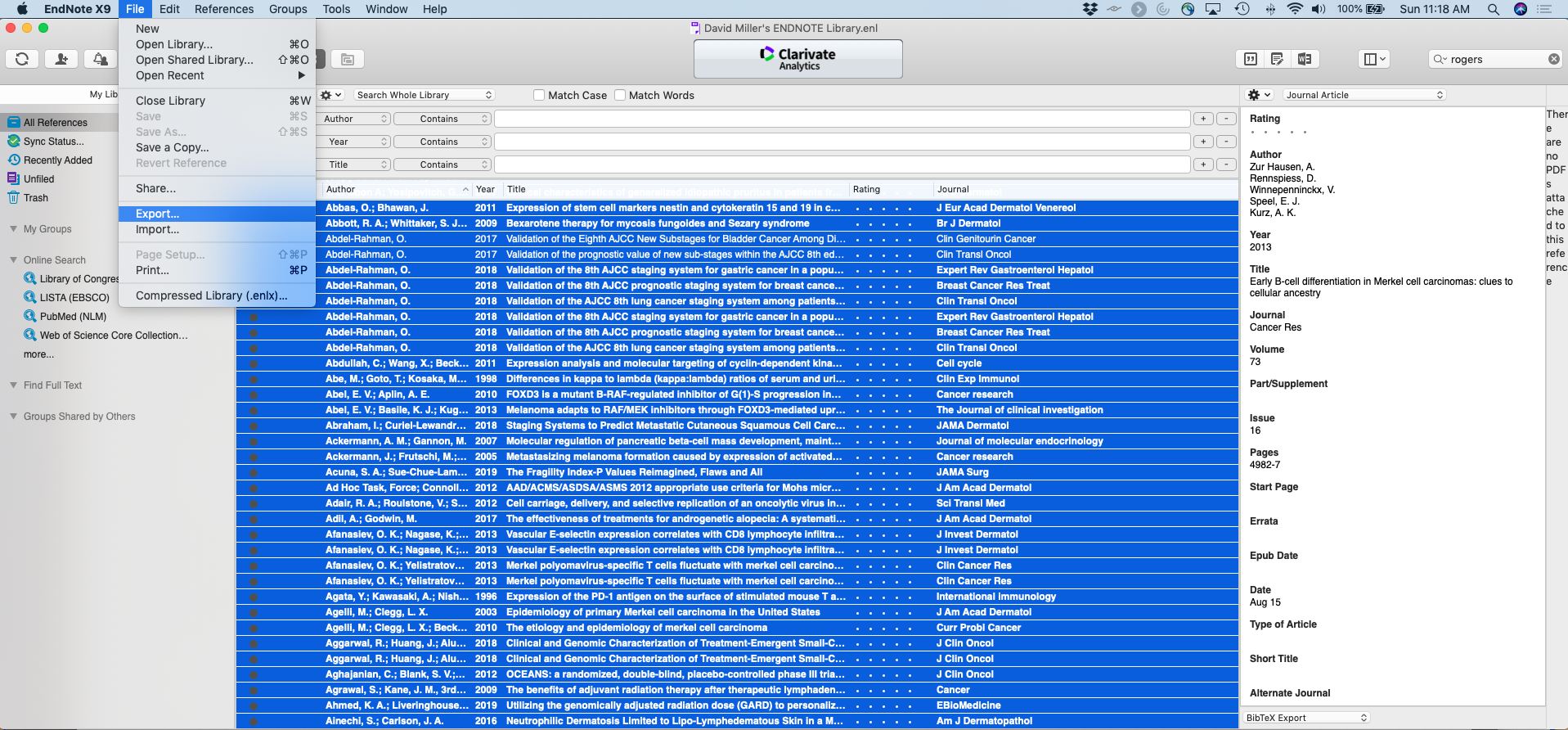1568x730 pixels.
Task: Click the volume icon in menu bar
Action: click(x=1319, y=9)
